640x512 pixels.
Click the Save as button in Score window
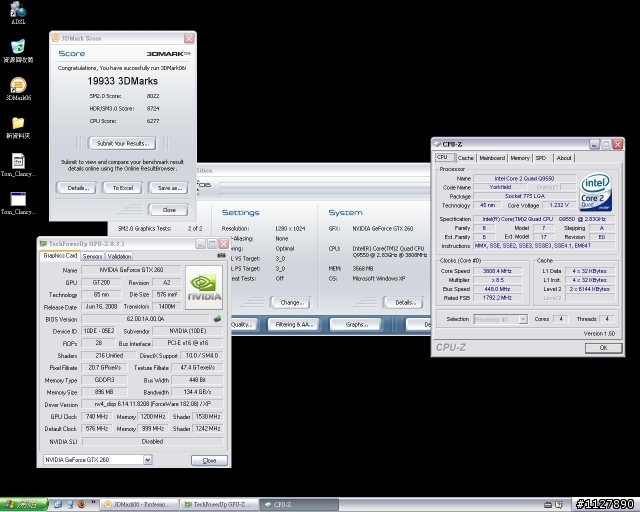(x=169, y=188)
